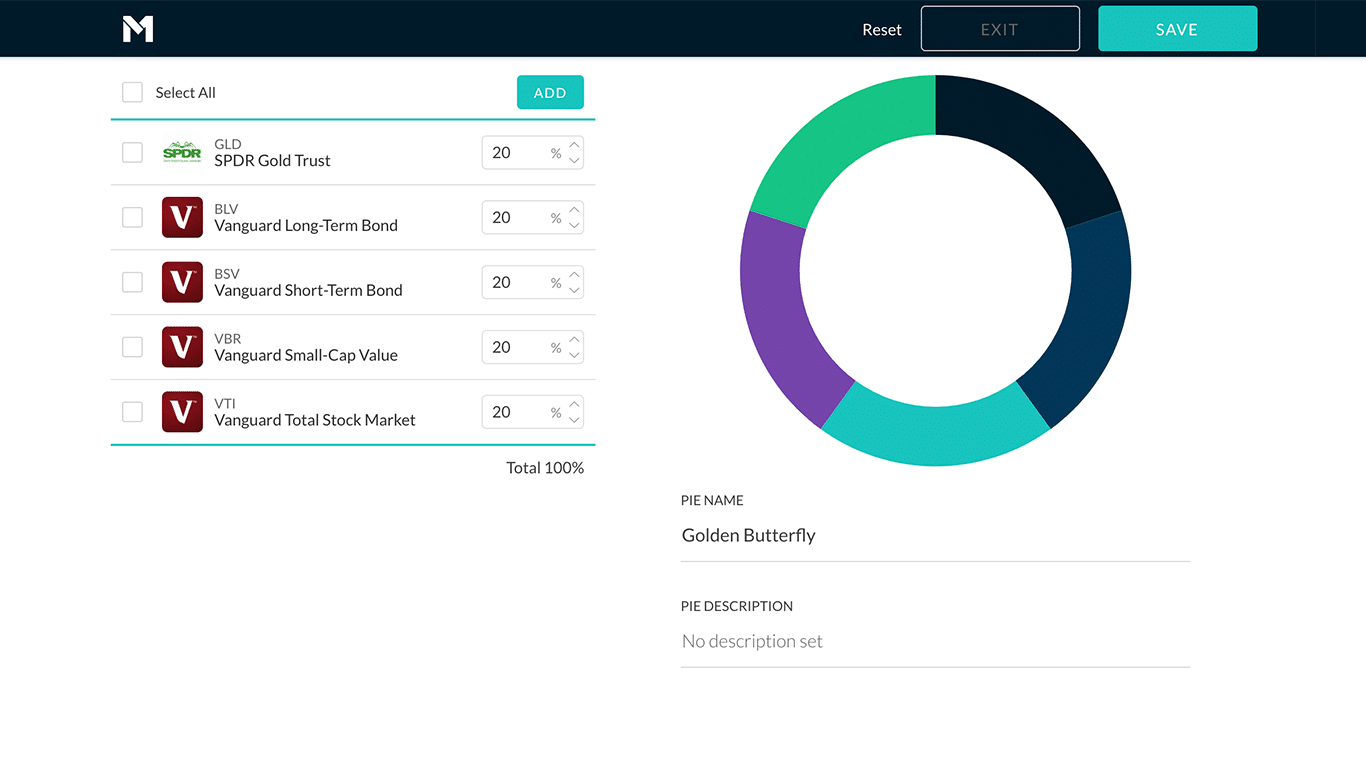Click the Vanguard Short-Term Bond name
The image size is (1366, 768).
[308, 291]
